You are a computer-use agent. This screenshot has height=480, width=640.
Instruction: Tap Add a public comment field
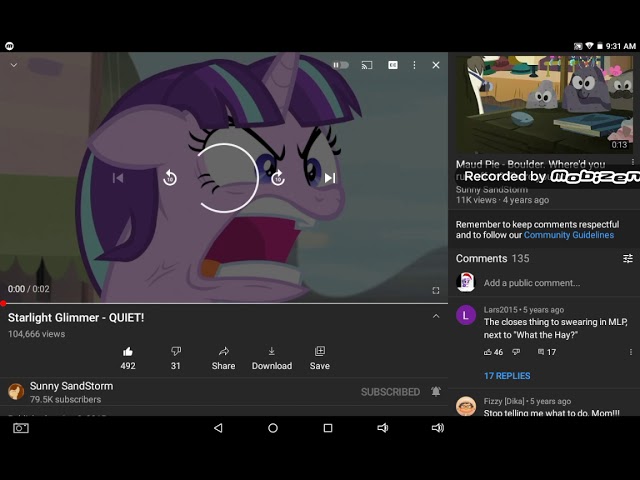click(531, 283)
